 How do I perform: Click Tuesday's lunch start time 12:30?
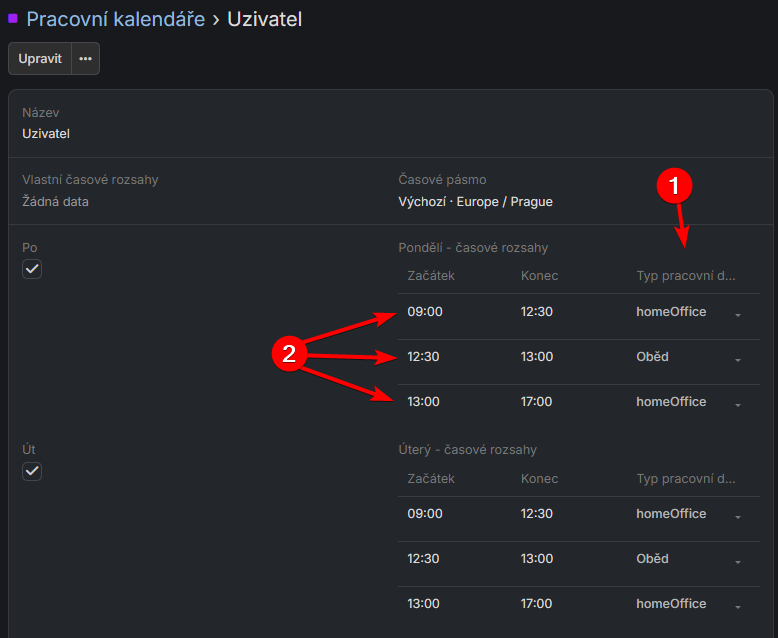coord(425,559)
